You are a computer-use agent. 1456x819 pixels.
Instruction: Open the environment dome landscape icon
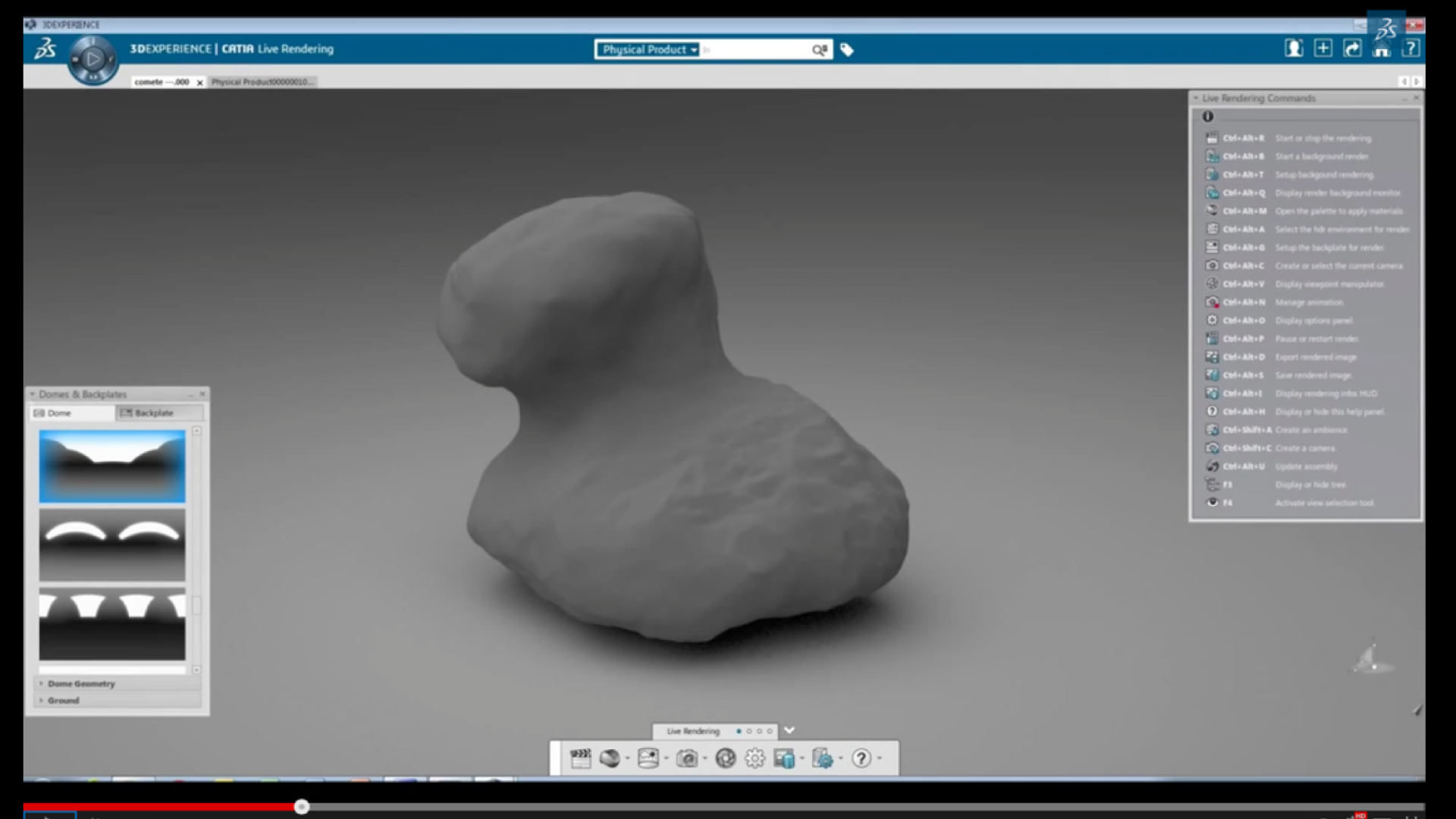coord(648,758)
